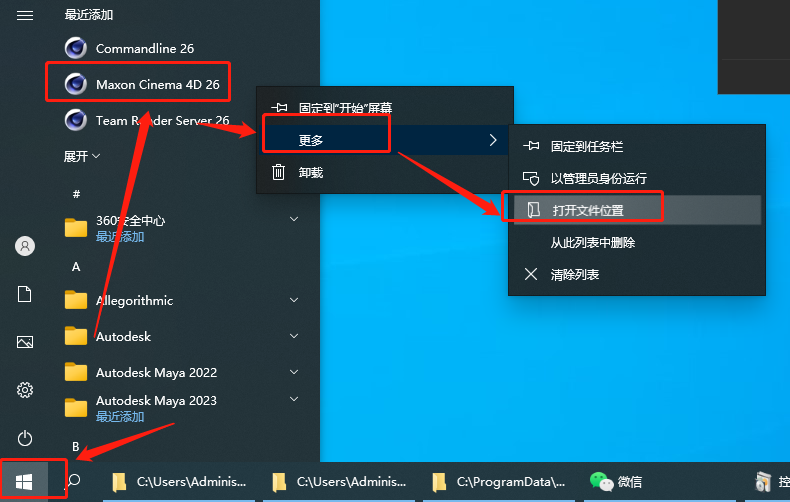Choose 清除列表 option

click(637, 275)
